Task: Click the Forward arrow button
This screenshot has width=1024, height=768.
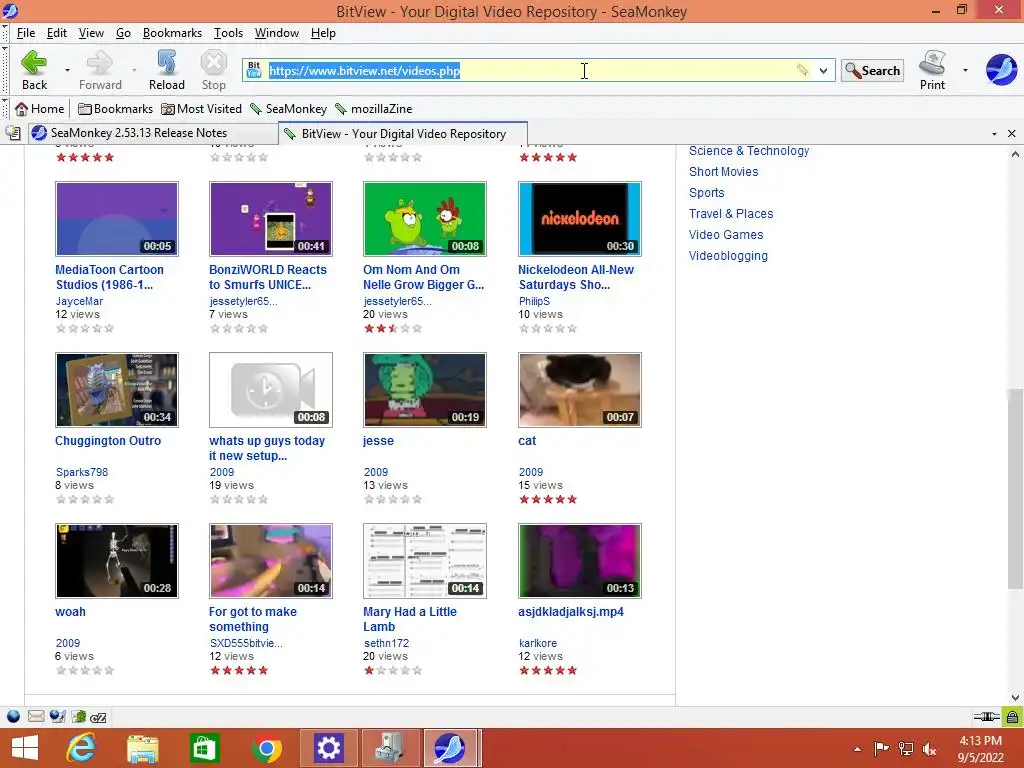Action: [x=100, y=69]
